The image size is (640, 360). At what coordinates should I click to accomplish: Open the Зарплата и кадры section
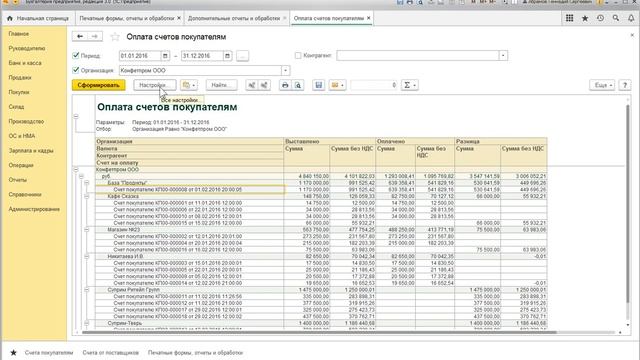[31, 151]
